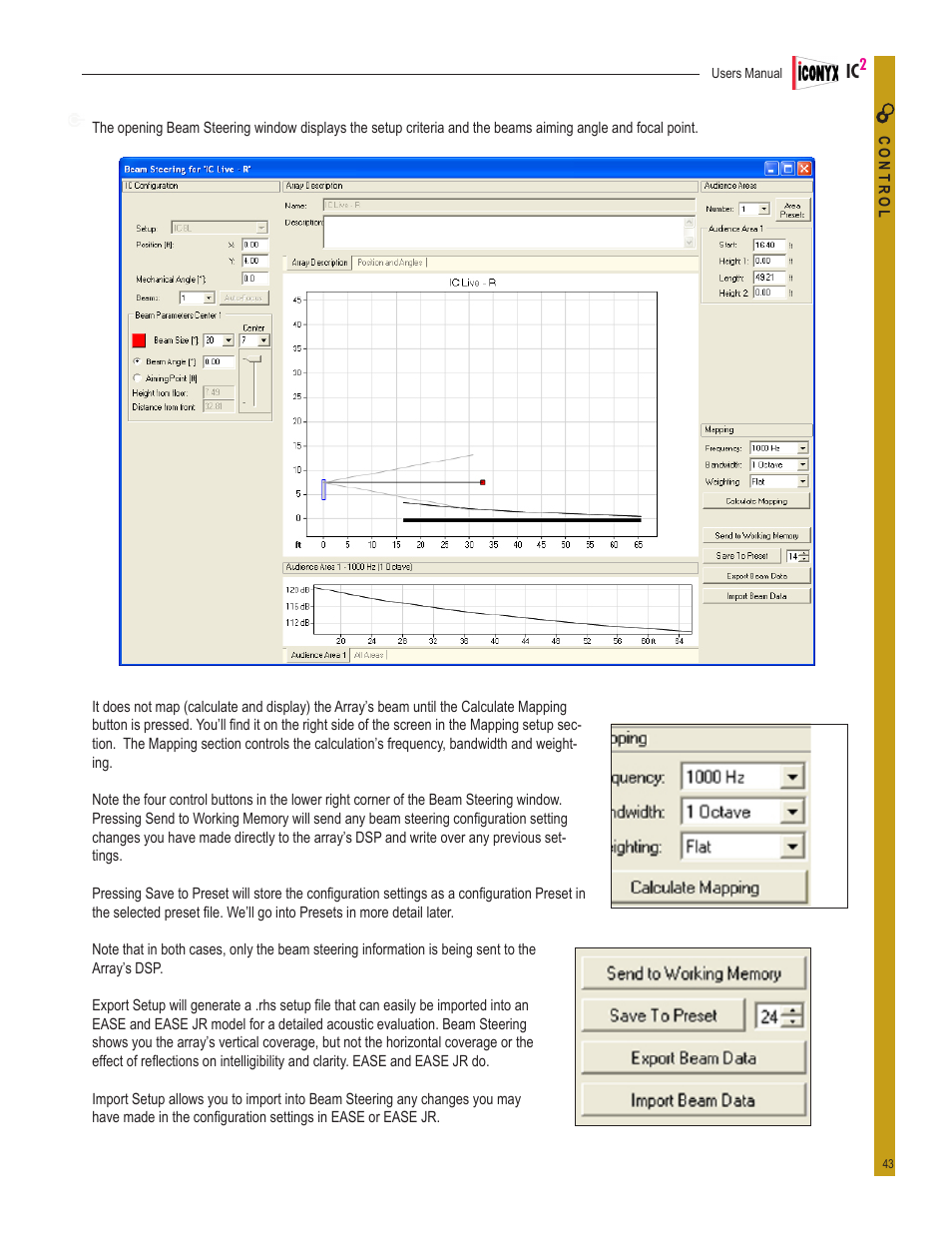Click Save To Preset beside the 14 stepper
The width and height of the screenshot is (952, 1233).
coord(741,555)
